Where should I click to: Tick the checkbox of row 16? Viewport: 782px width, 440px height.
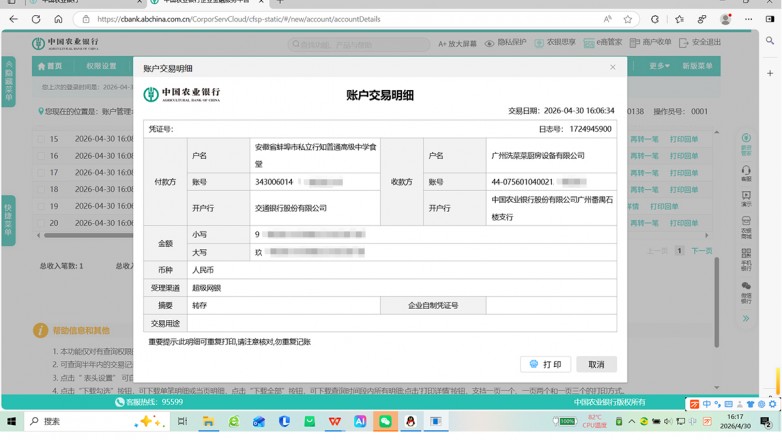click(41, 156)
